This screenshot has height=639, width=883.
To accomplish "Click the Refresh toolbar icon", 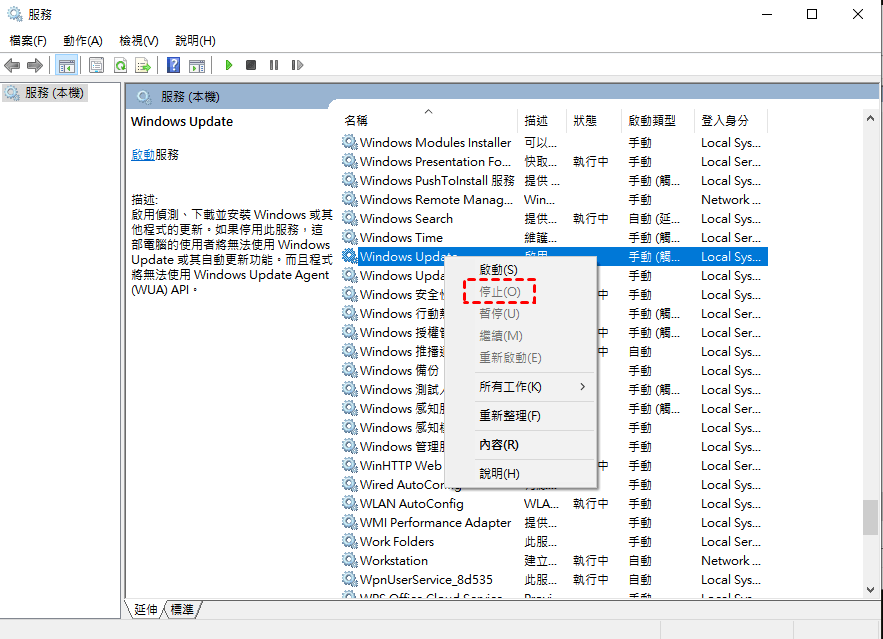I will coord(120,65).
